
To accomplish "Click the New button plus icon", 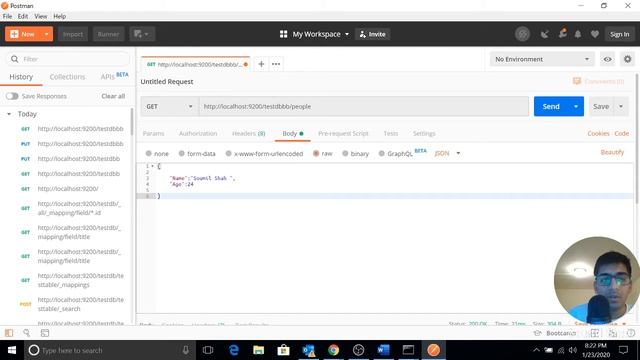I will click(x=14, y=34).
